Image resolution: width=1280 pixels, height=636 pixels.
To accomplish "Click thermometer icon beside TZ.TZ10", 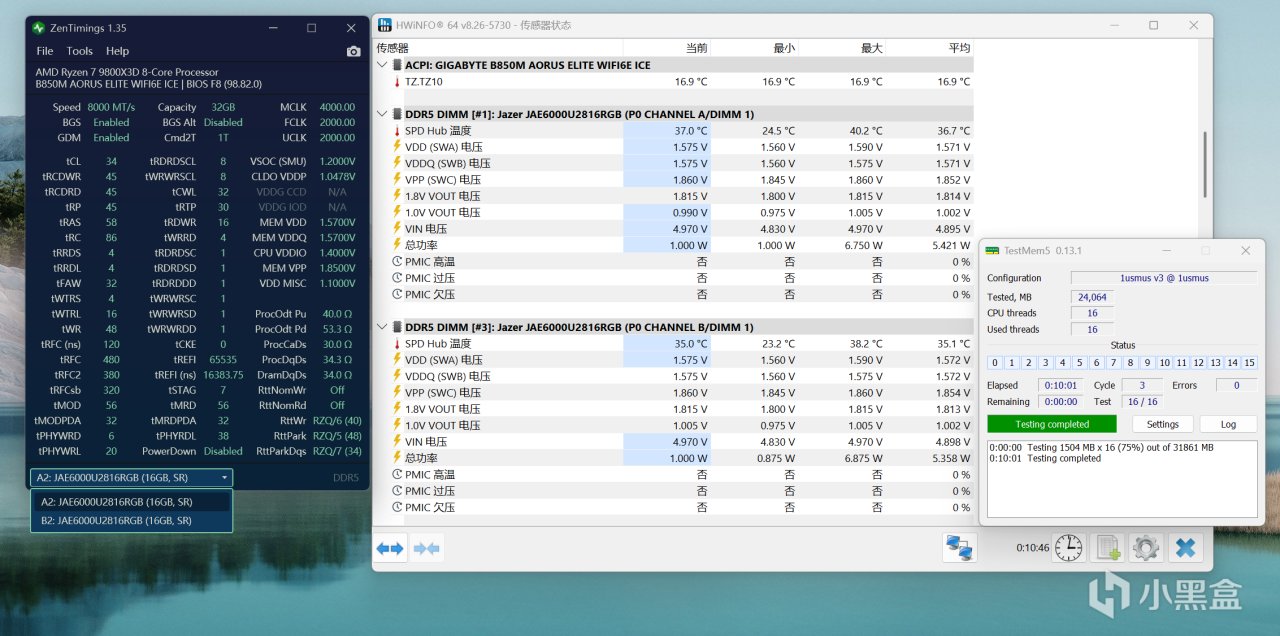I will [397, 82].
